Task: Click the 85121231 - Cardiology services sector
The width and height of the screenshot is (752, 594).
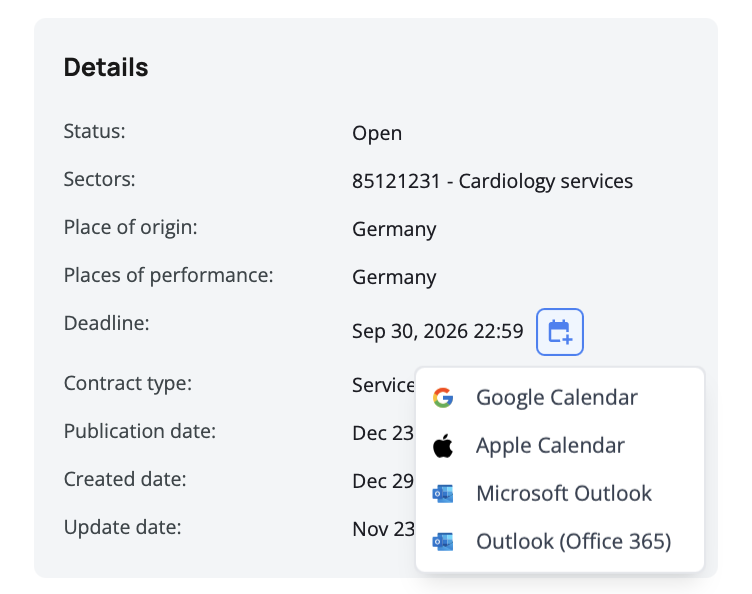Action: 492,182
